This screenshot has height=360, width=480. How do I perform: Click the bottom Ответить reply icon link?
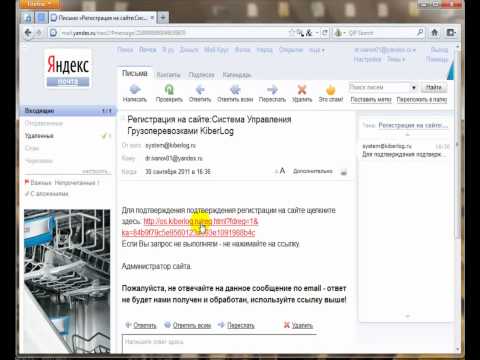click(x=141, y=325)
